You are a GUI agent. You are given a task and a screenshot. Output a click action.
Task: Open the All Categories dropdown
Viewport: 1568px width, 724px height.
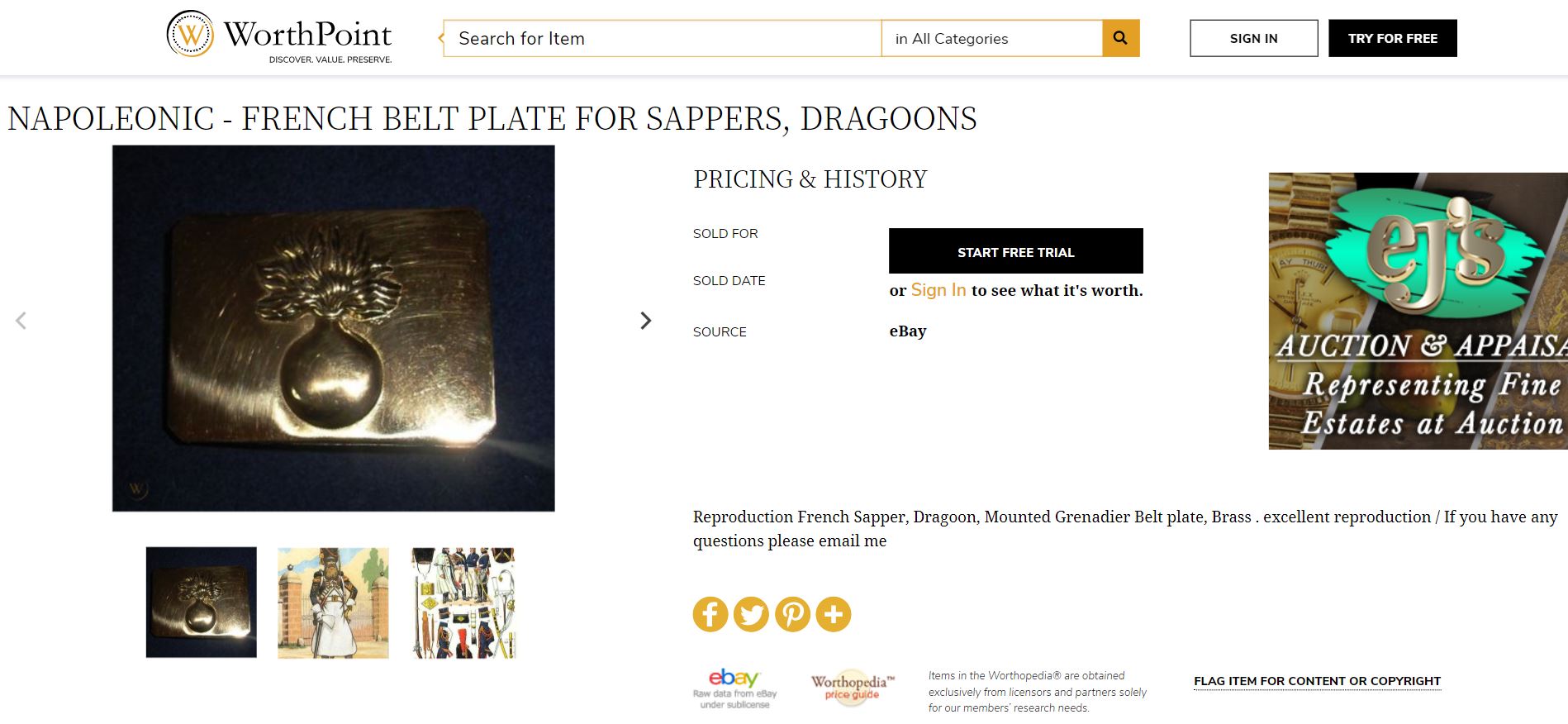(x=991, y=39)
